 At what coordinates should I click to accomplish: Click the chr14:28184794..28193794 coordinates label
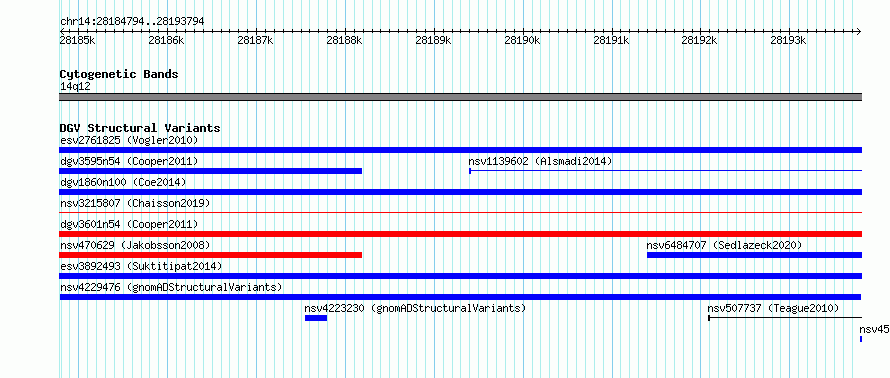[x=132, y=22]
